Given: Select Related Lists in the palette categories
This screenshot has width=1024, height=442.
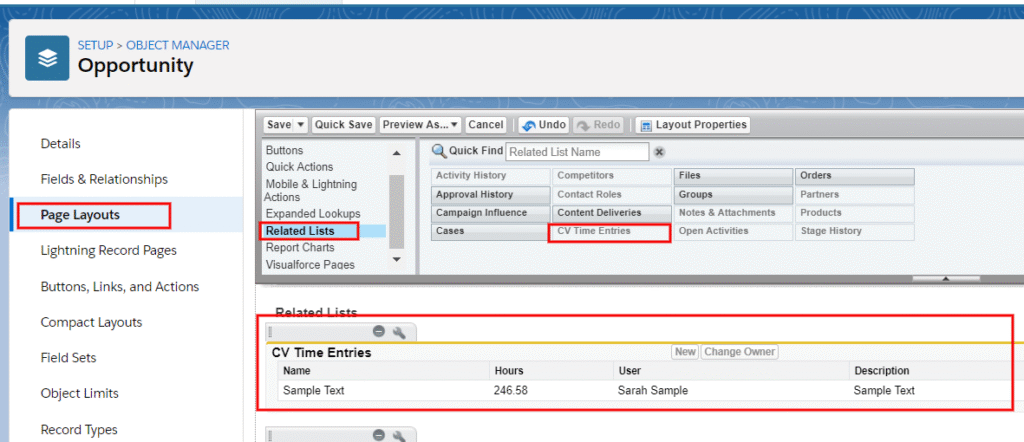Looking at the screenshot, I should 300,231.
